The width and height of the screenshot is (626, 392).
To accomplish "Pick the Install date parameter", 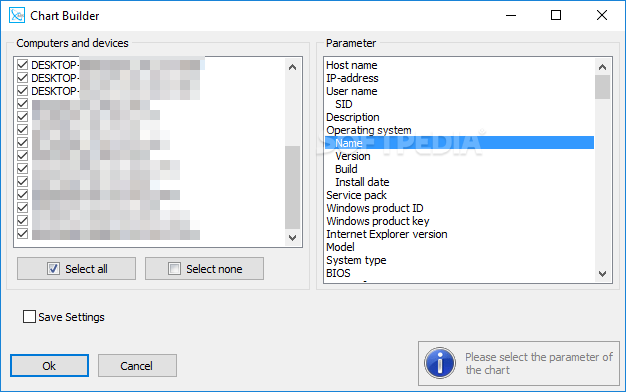I will (x=459, y=182).
